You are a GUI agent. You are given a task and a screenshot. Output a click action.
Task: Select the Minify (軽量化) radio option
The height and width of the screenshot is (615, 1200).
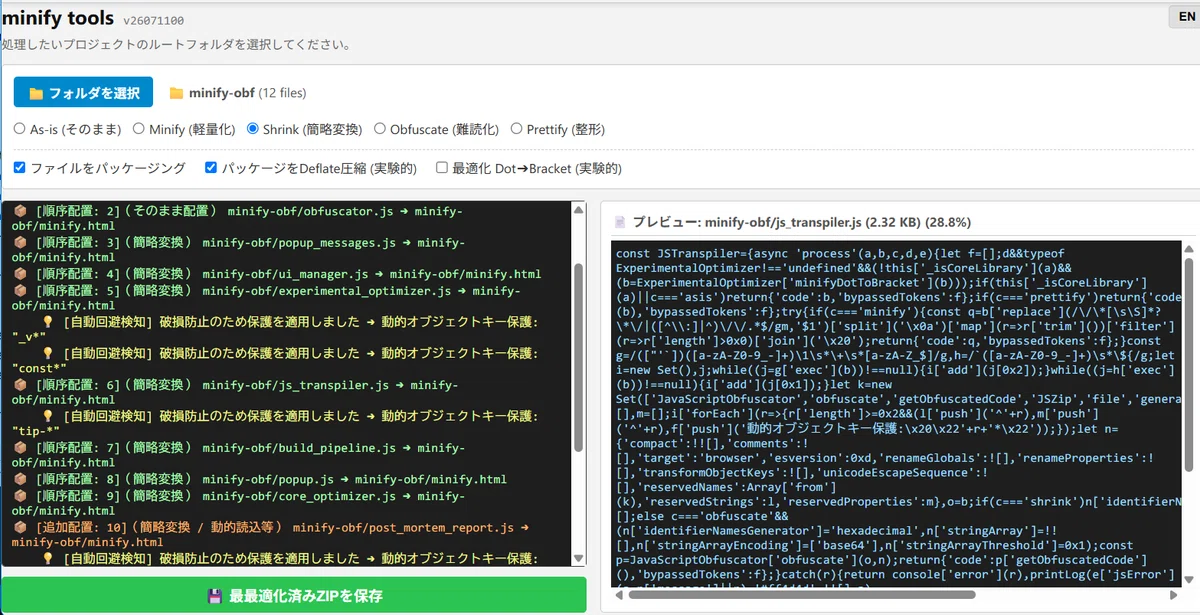coord(139,129)
